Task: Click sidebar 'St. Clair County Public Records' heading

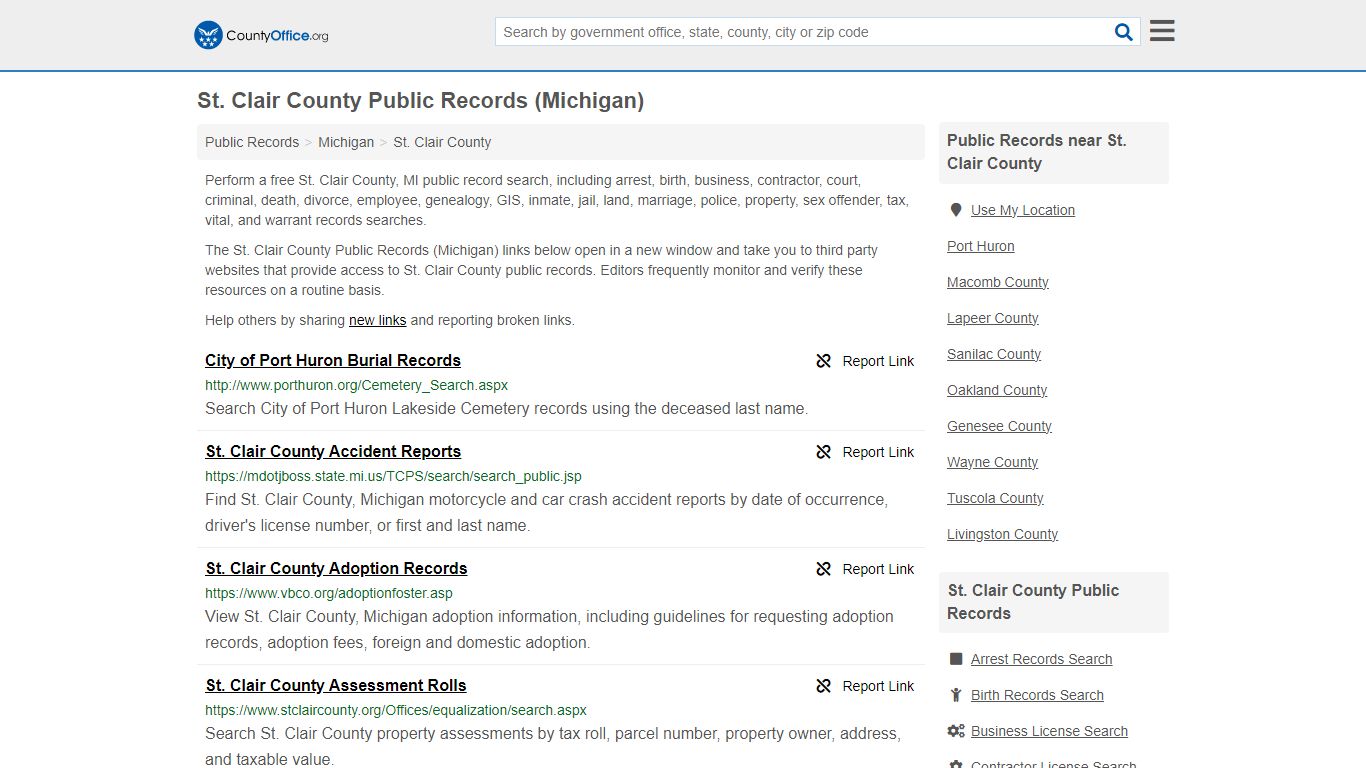Action: pos(1033,602)
